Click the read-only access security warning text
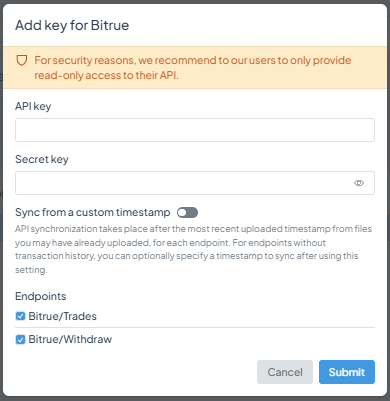Screen dimensions: 390x401 pos(193,68)
